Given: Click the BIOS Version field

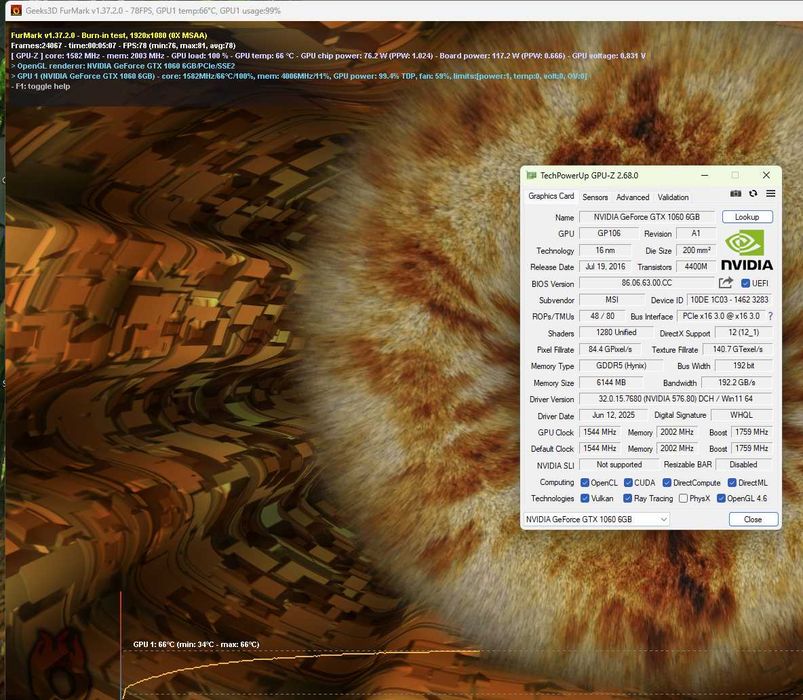Looking at the screenshot, I should coord(647,283).
